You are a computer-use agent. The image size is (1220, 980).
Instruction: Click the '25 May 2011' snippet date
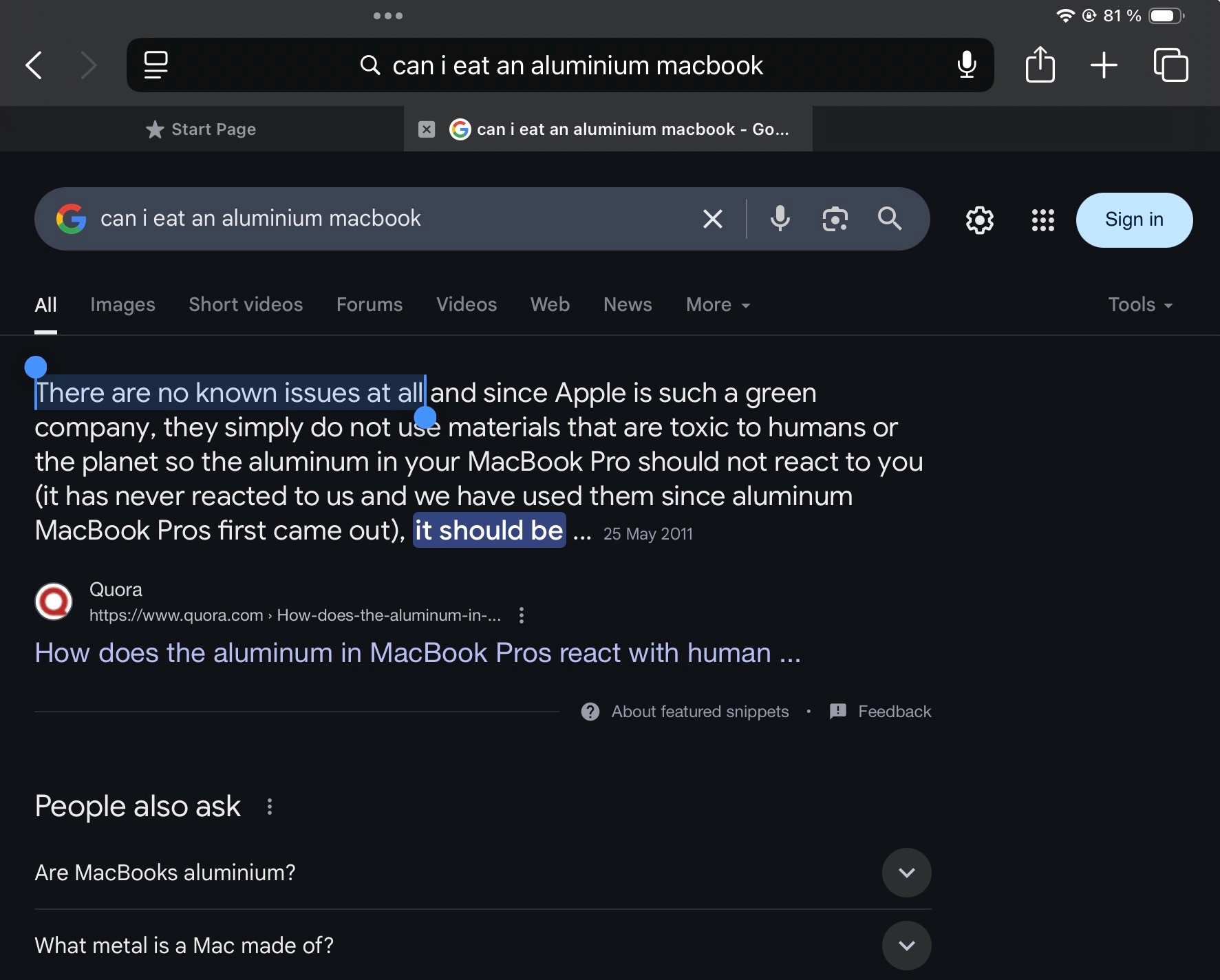click(x=648, y=534)
